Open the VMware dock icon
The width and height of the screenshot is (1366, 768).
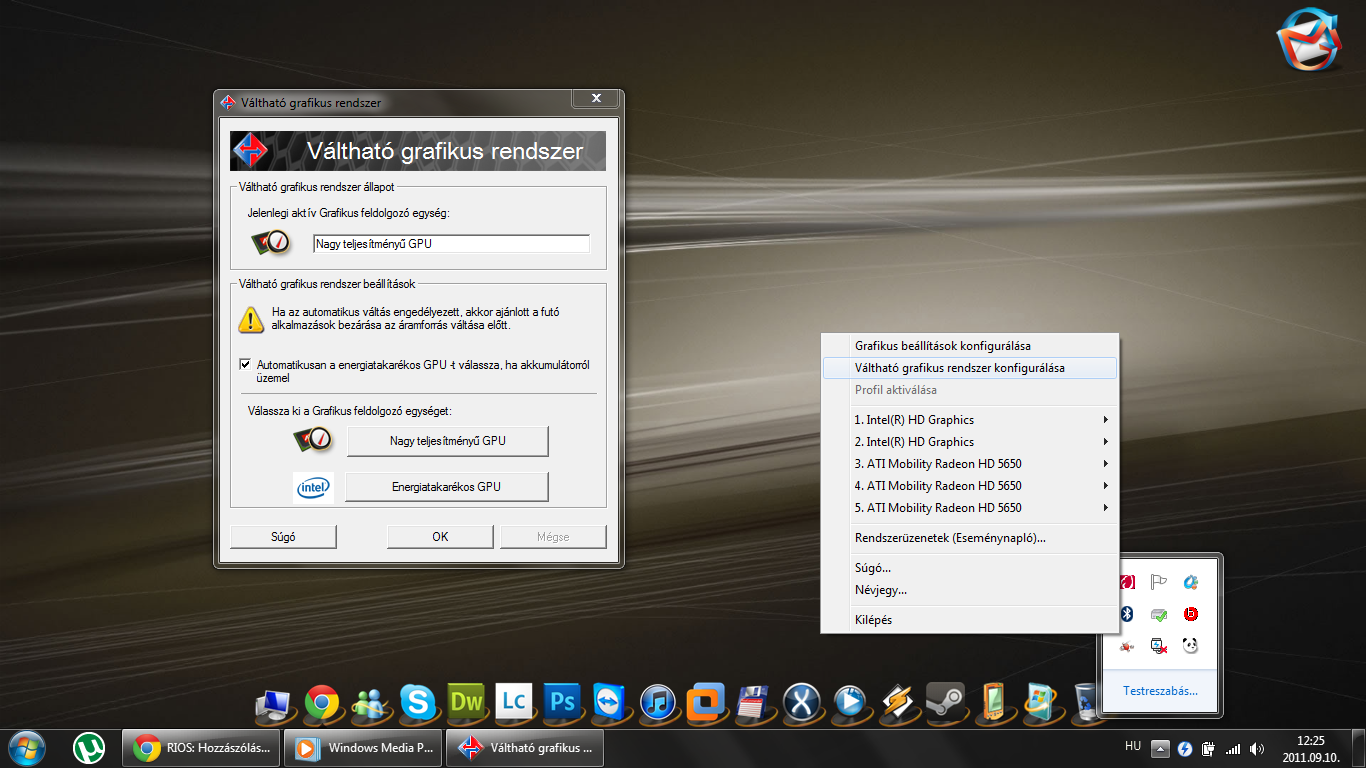707,703
